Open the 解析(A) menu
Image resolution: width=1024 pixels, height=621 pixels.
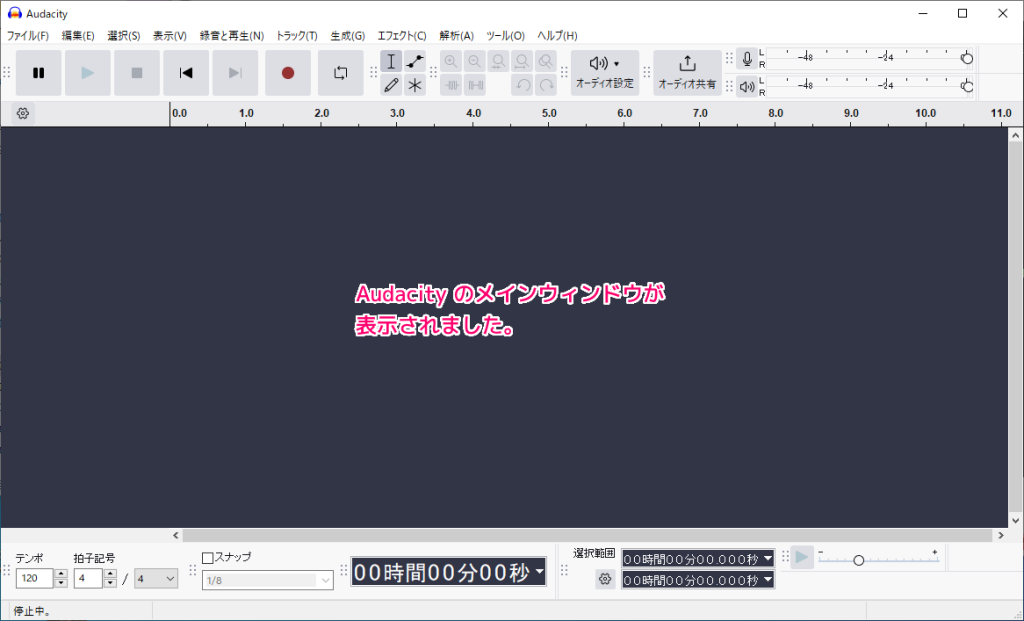456,36
